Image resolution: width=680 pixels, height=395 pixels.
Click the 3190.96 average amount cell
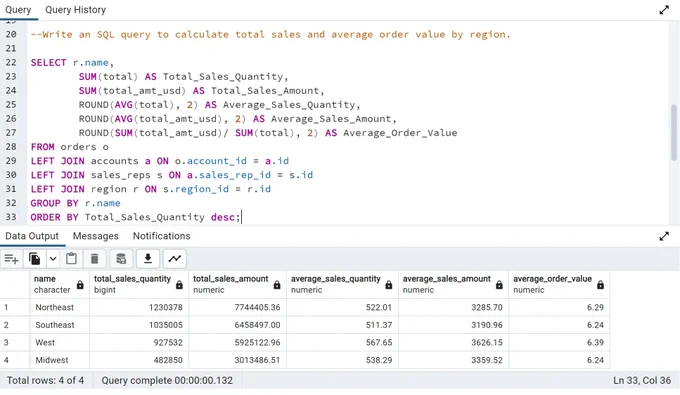454,325
